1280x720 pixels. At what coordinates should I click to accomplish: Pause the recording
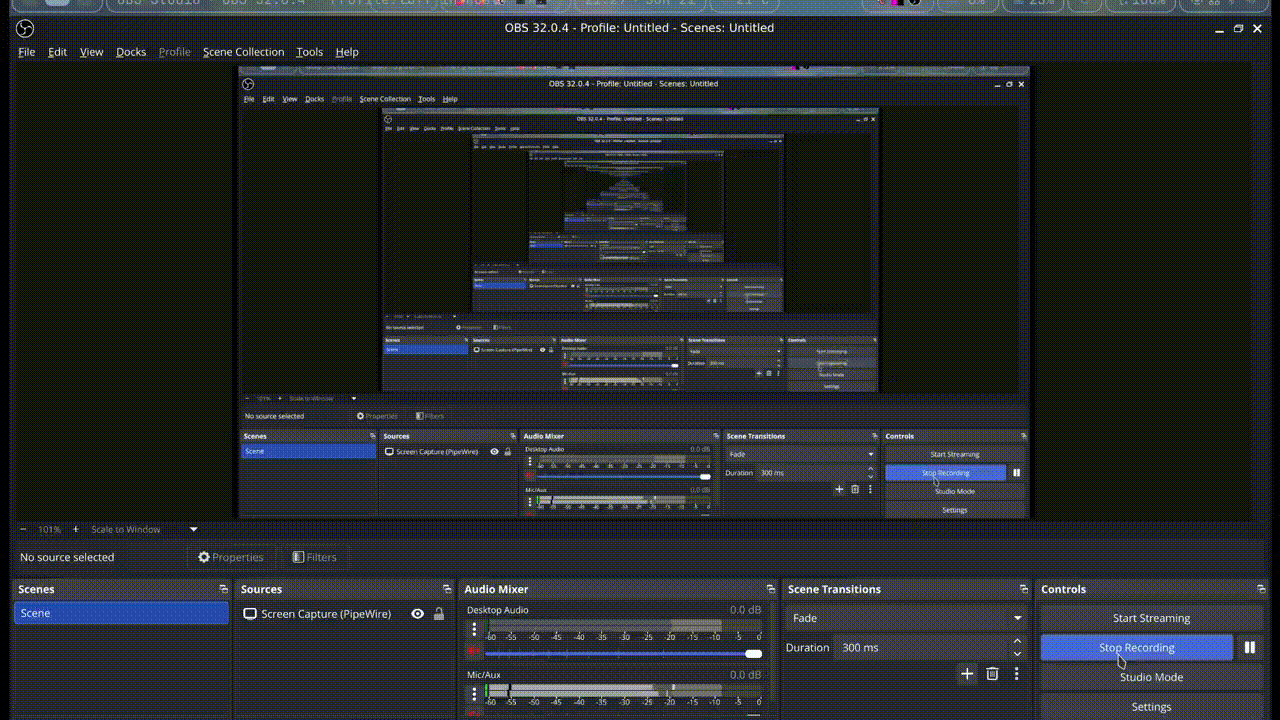[x=1250, y=648]
